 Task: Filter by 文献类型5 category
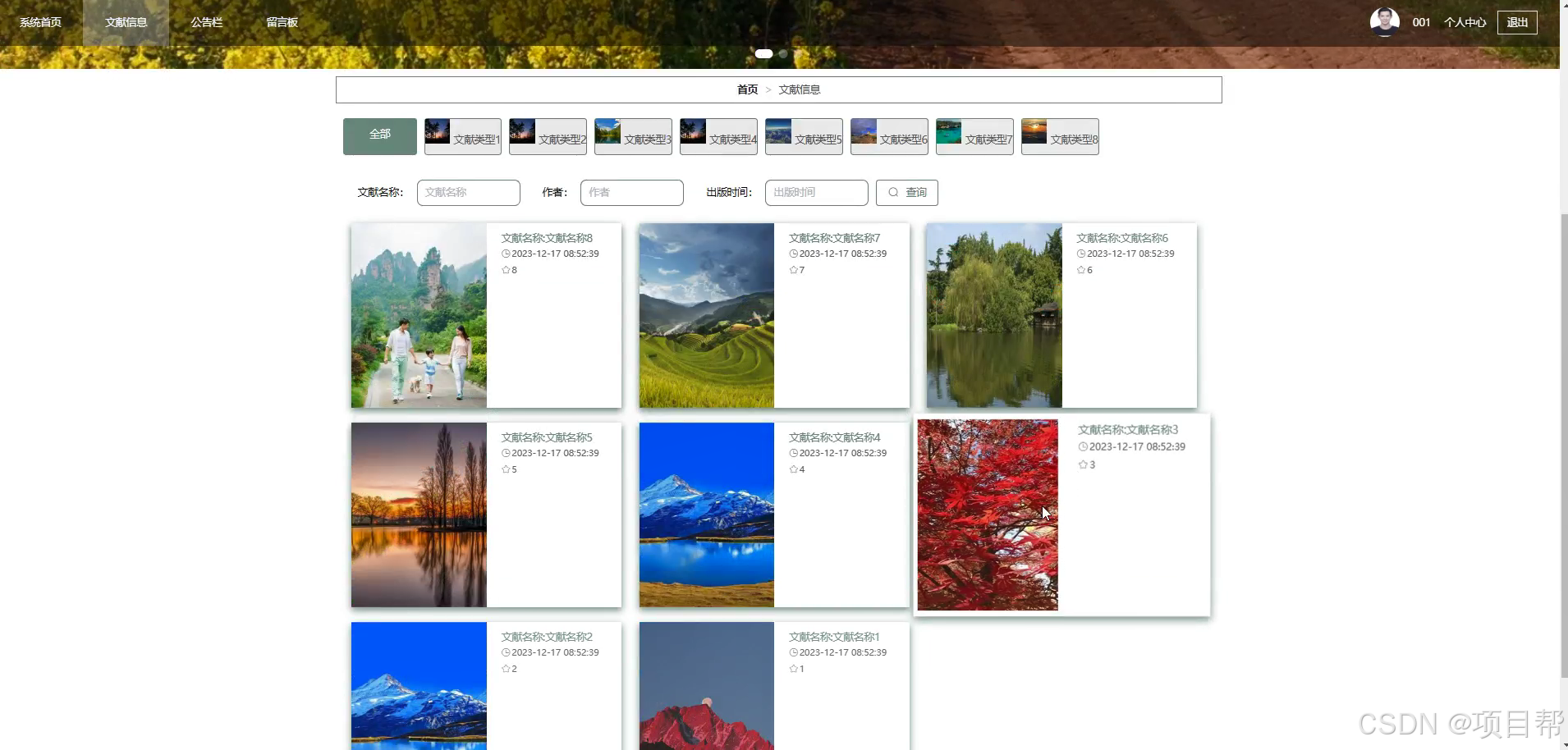point(804,136)
